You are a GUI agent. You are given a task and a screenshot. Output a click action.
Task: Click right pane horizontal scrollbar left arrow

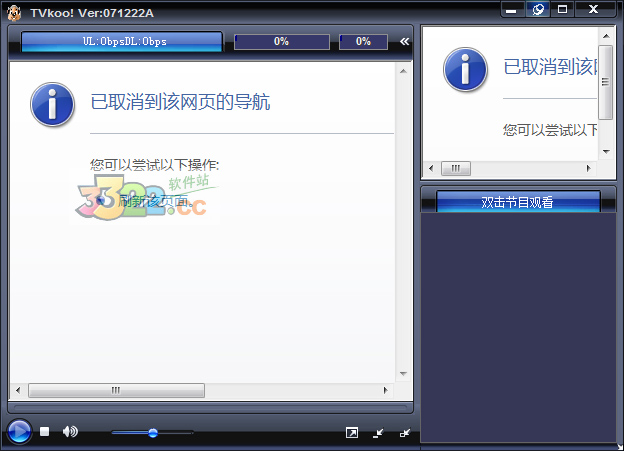[x=431, y=168]
